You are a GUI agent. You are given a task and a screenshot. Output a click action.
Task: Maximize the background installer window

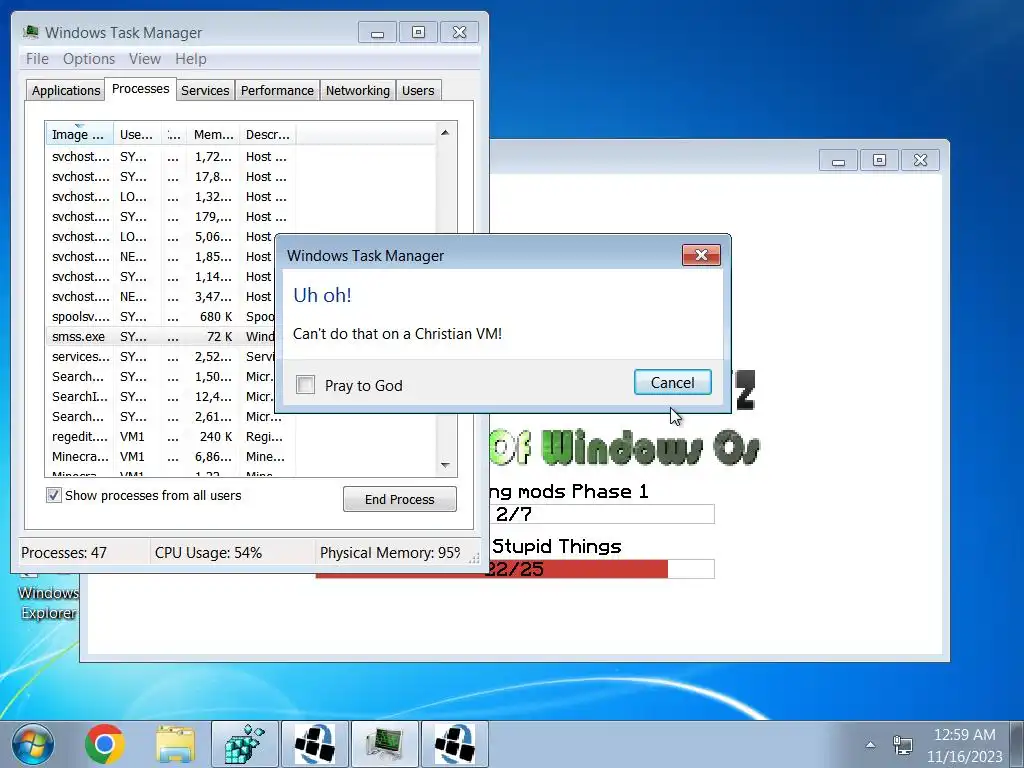coord(880,160)
